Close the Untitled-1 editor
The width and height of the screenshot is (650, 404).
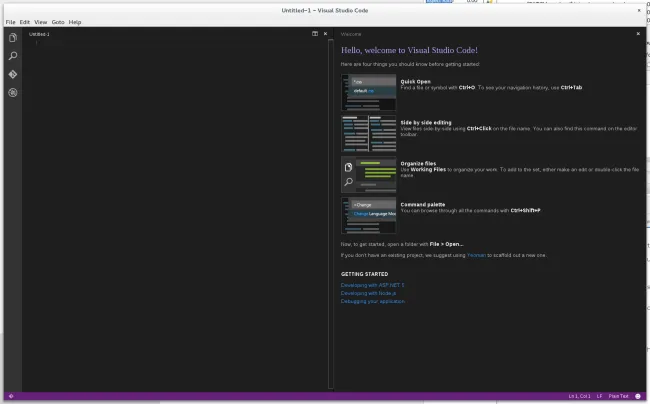click(327, 34)
